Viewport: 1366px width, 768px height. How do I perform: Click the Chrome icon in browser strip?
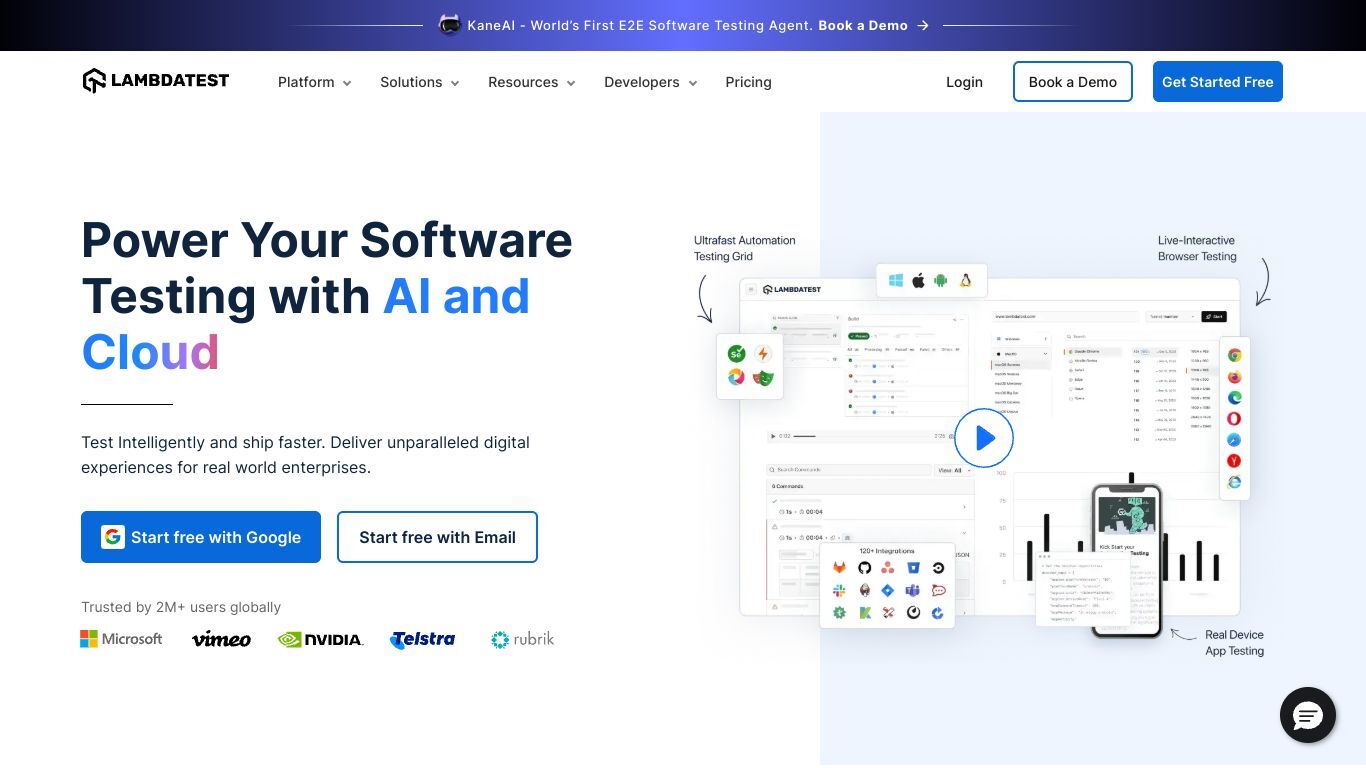(1235, 355)
